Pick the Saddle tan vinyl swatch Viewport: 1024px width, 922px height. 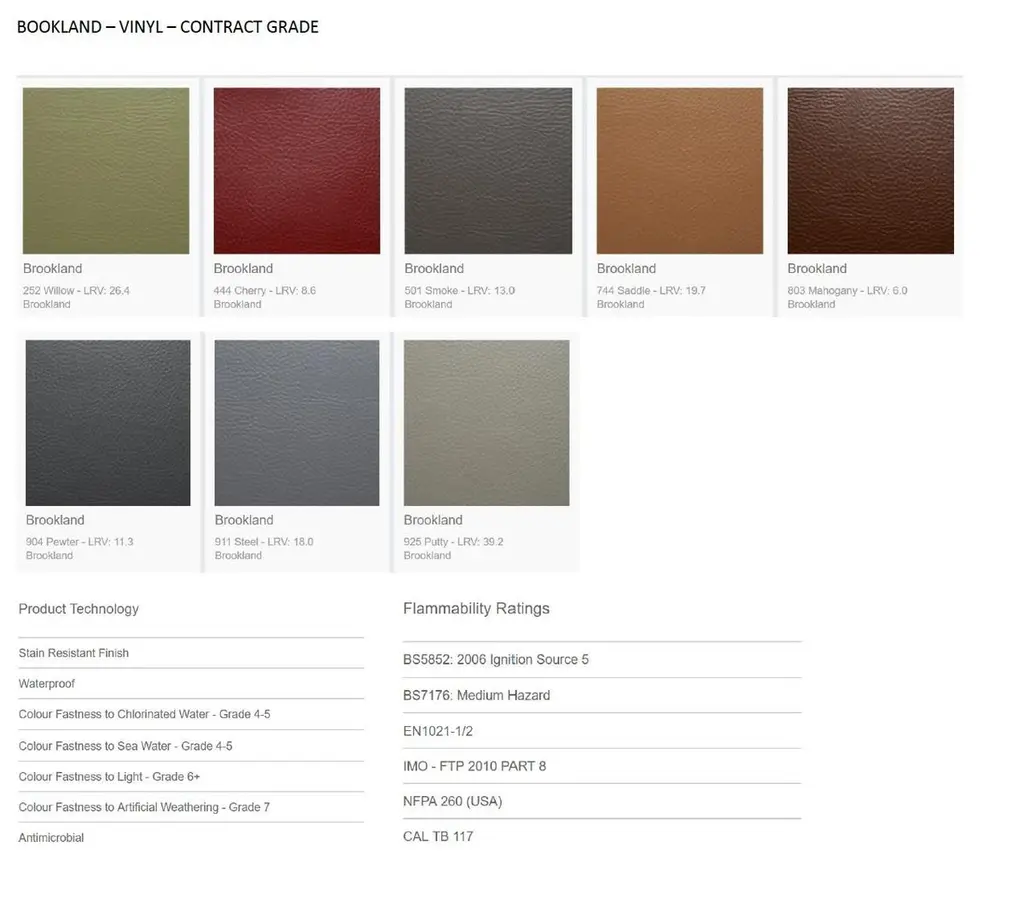tap(680, 171)
